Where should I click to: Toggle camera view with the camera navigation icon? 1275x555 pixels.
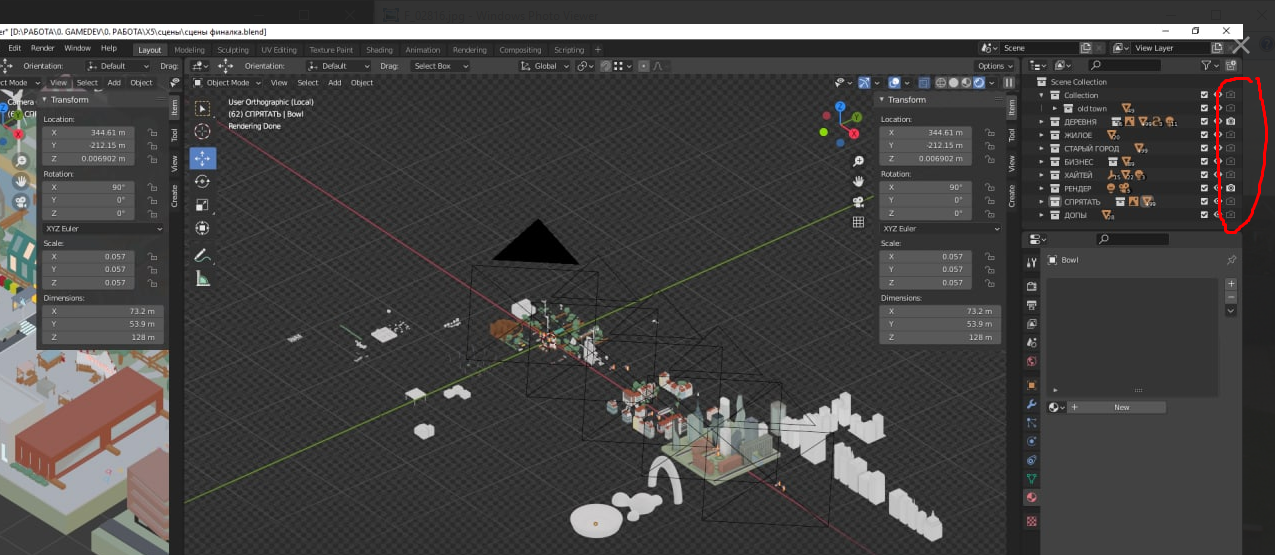858,201
